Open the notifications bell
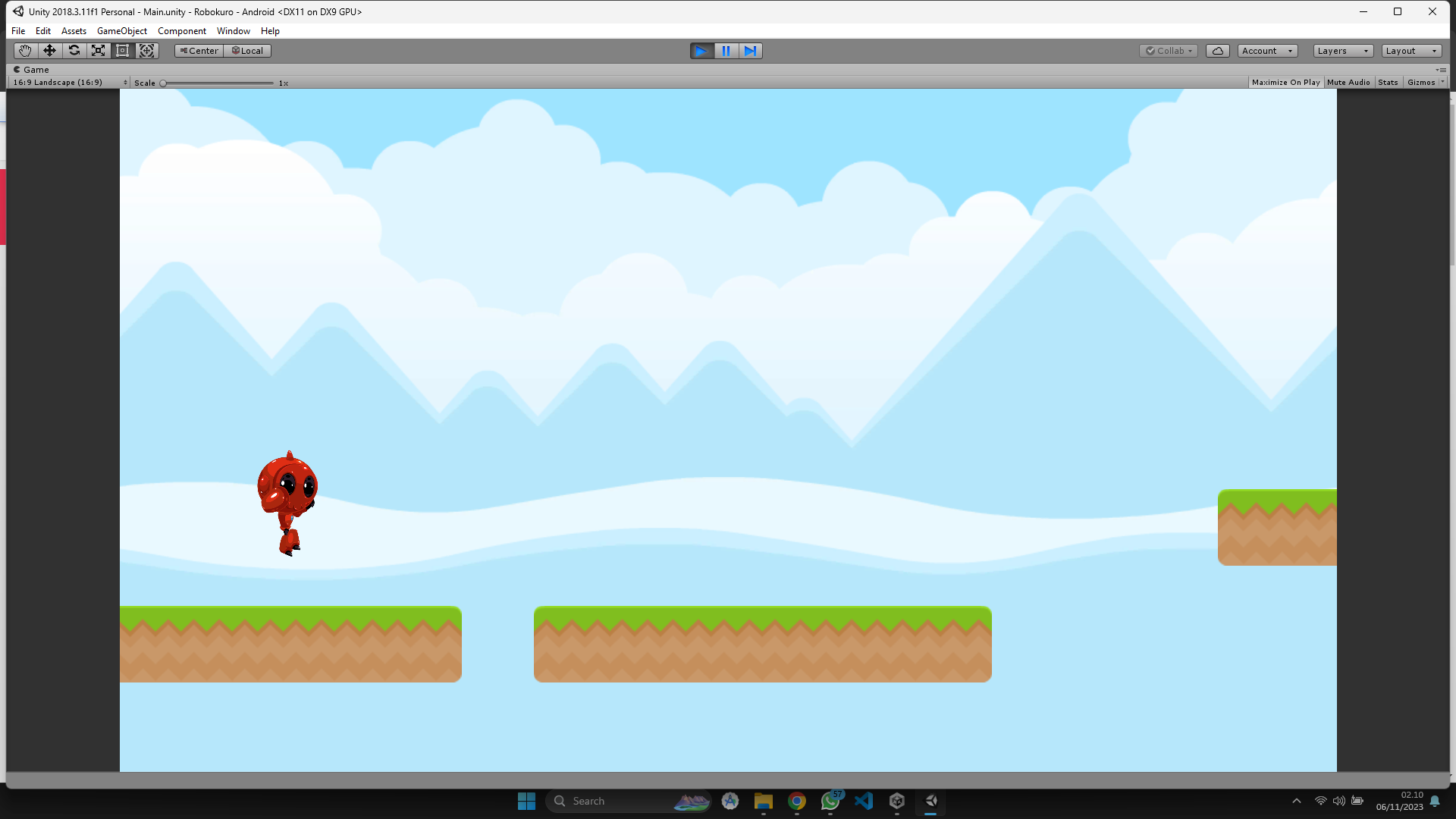 click(1435, 801)
